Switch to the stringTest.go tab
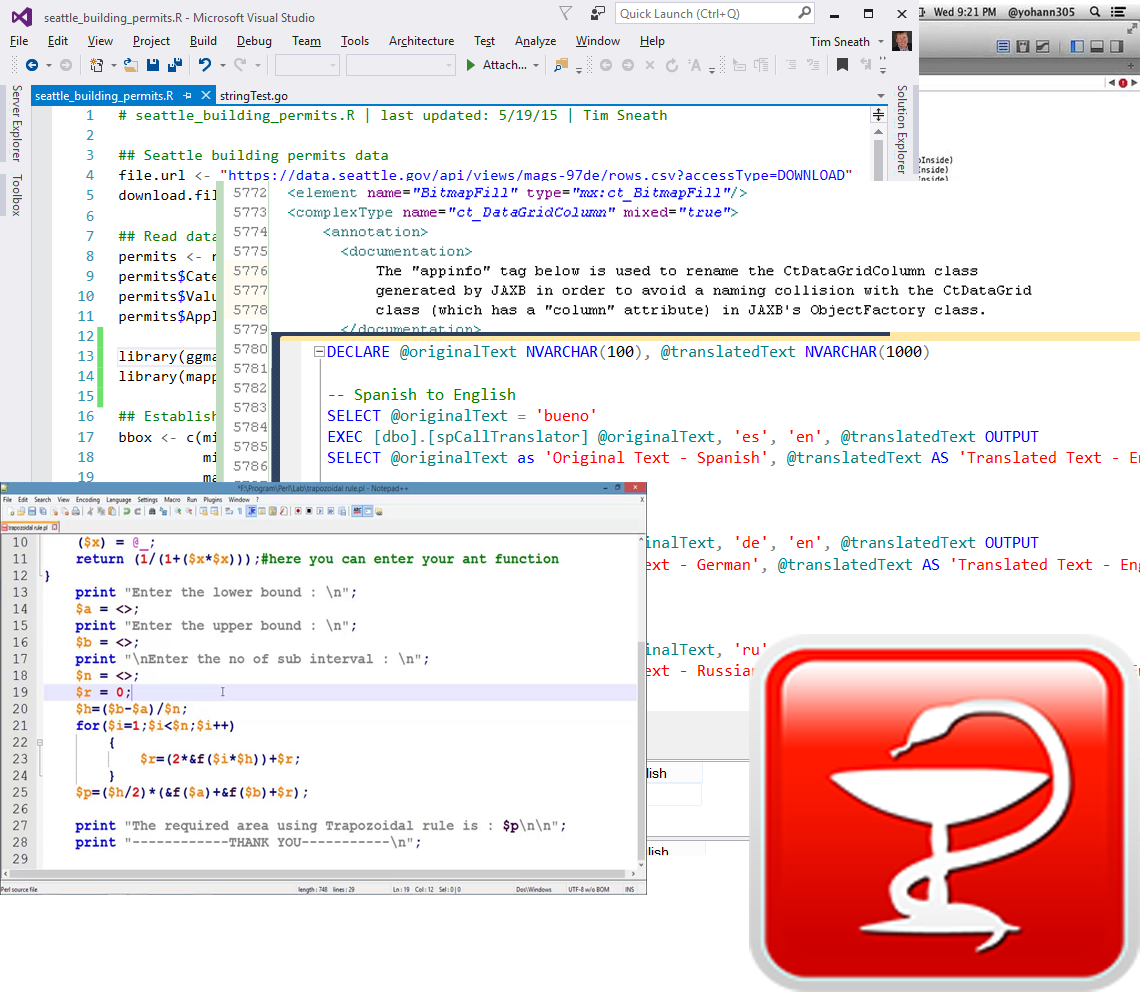 [x=254, y=96]
